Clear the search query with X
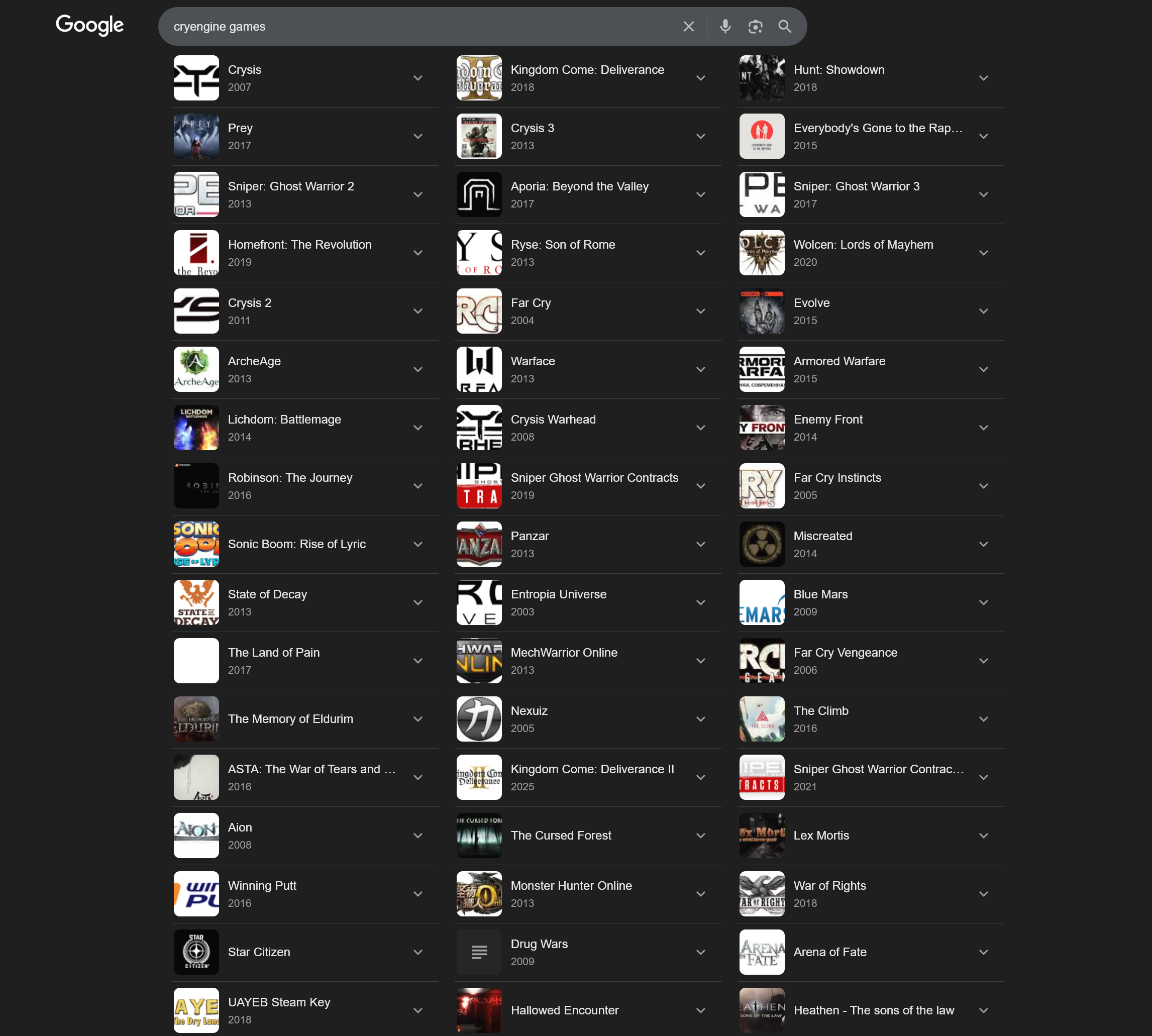This screenshot has width=1152, height=1036. coord(688,26)
